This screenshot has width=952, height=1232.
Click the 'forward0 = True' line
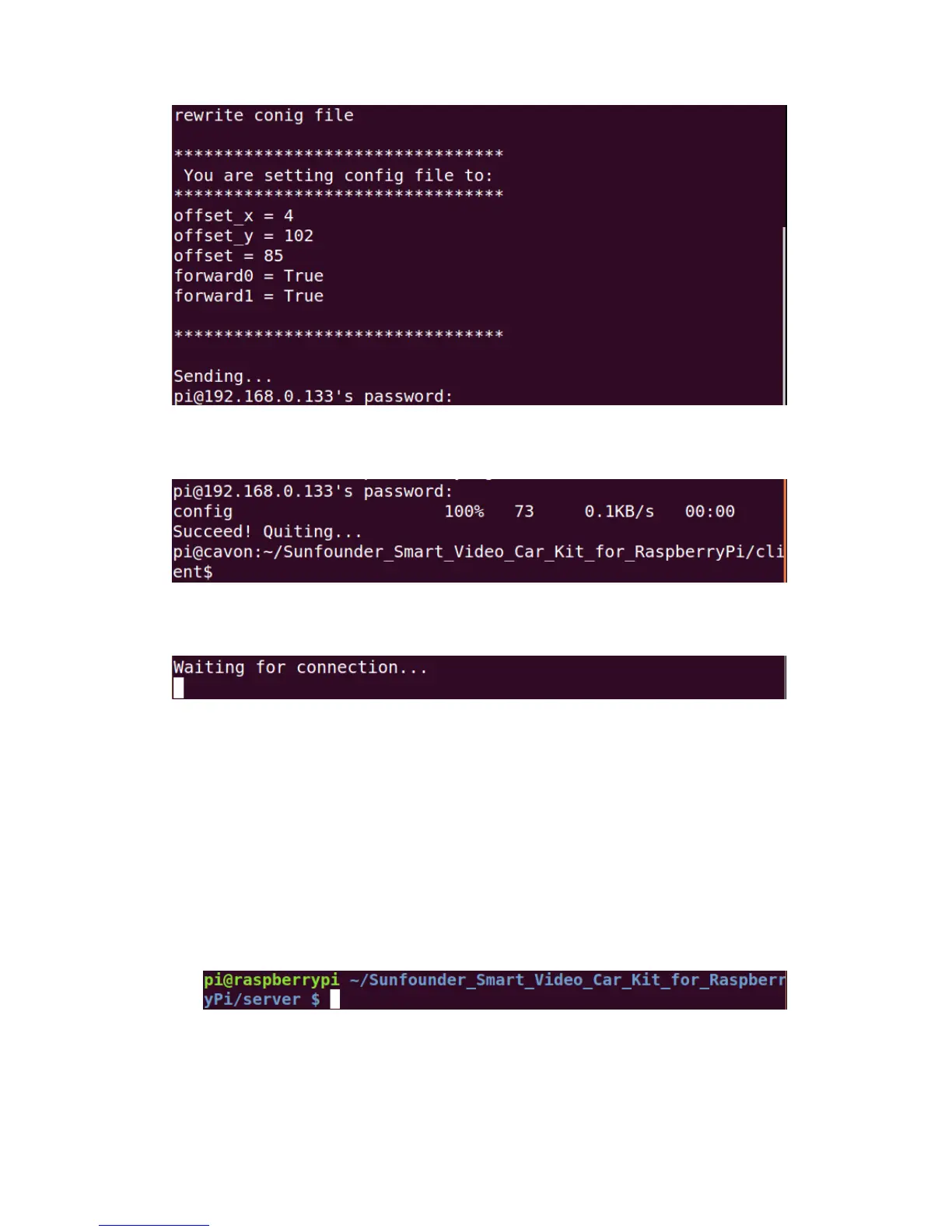pos(249,276)
